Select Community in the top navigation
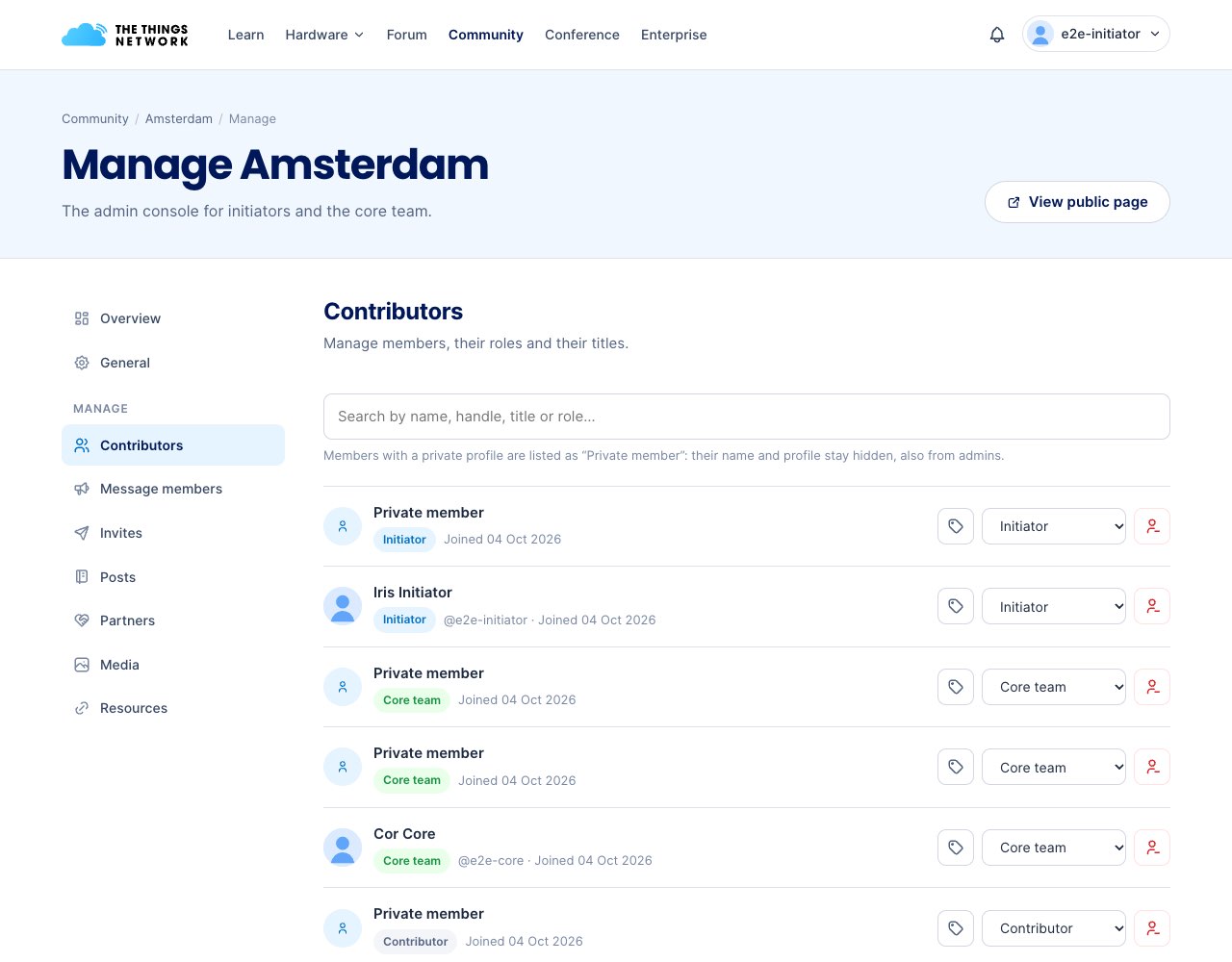The height and width of the screenshot is (962, 1232). pyautogui.click(x=486, y=35)
